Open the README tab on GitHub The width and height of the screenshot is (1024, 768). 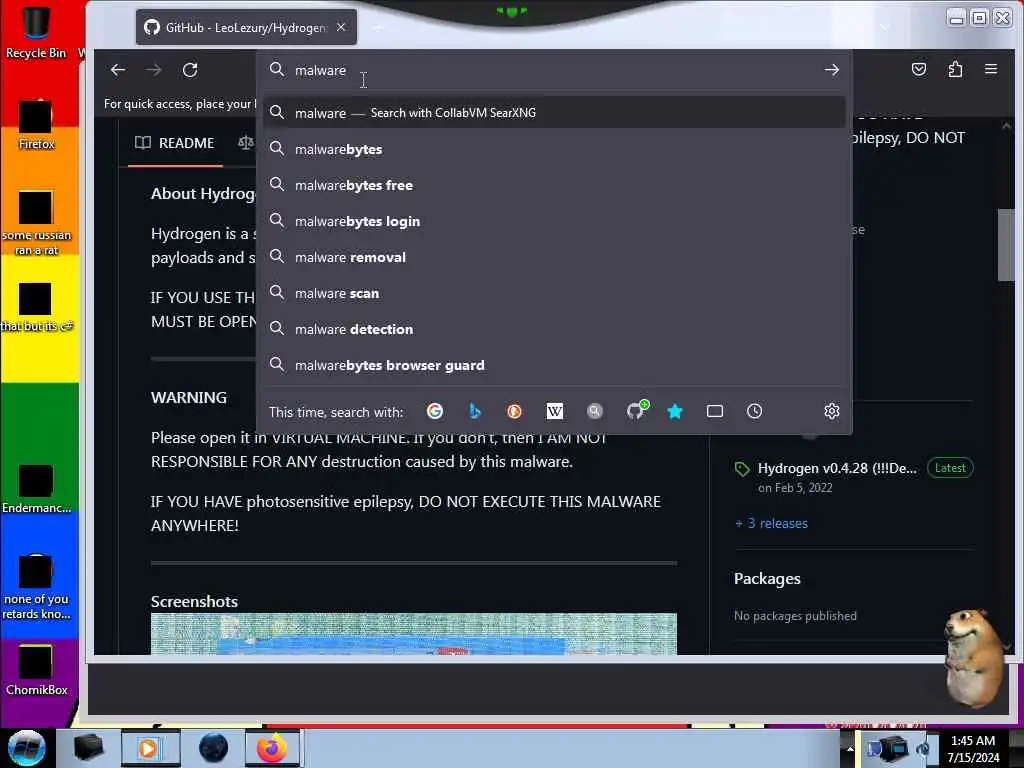click(x=175, y=143)
